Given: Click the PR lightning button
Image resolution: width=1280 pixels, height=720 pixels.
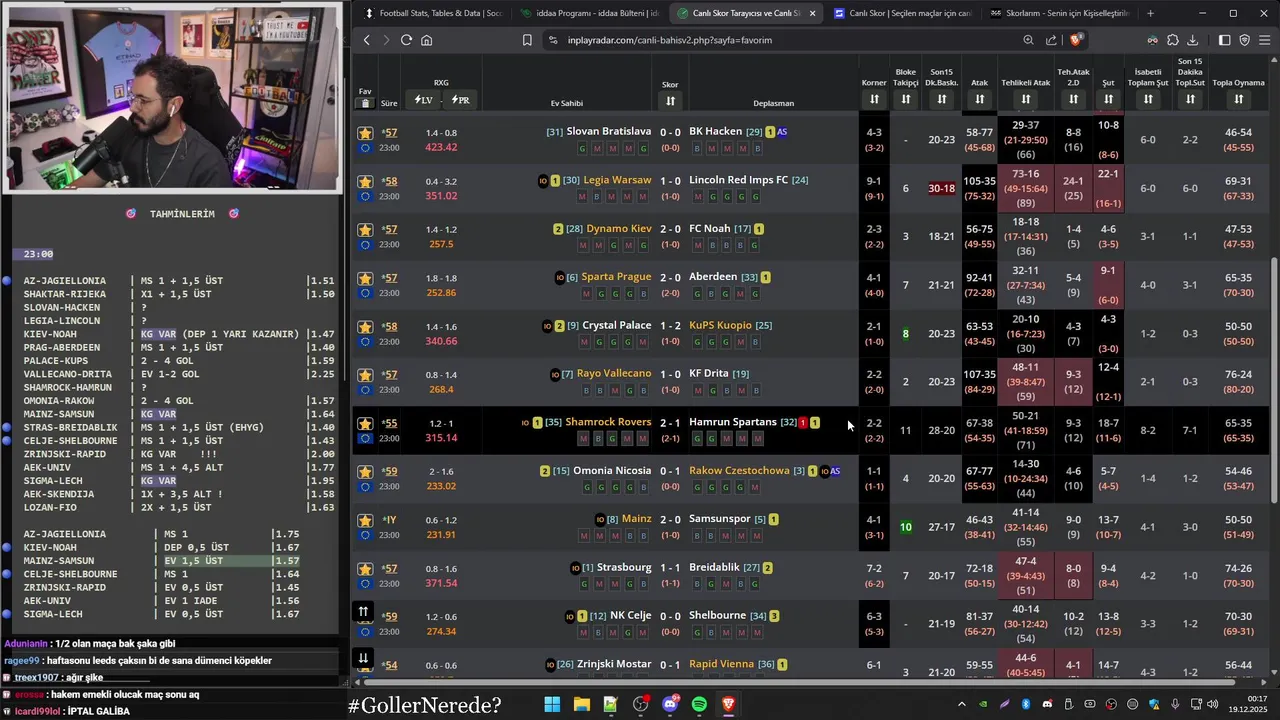Looking at the screenshot, I should tap(460, 100).
